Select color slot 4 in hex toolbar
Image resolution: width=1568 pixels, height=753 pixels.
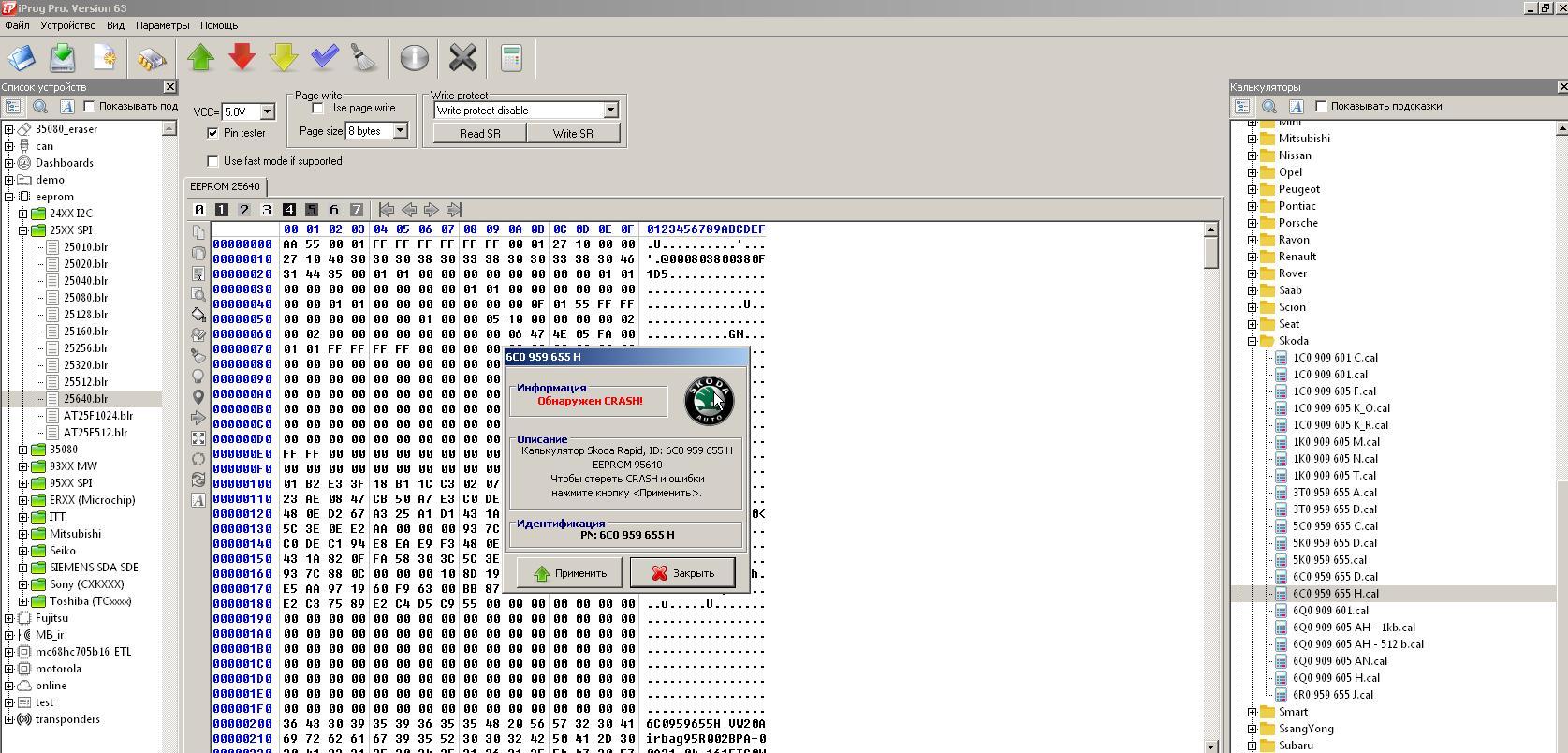point(288,210)
